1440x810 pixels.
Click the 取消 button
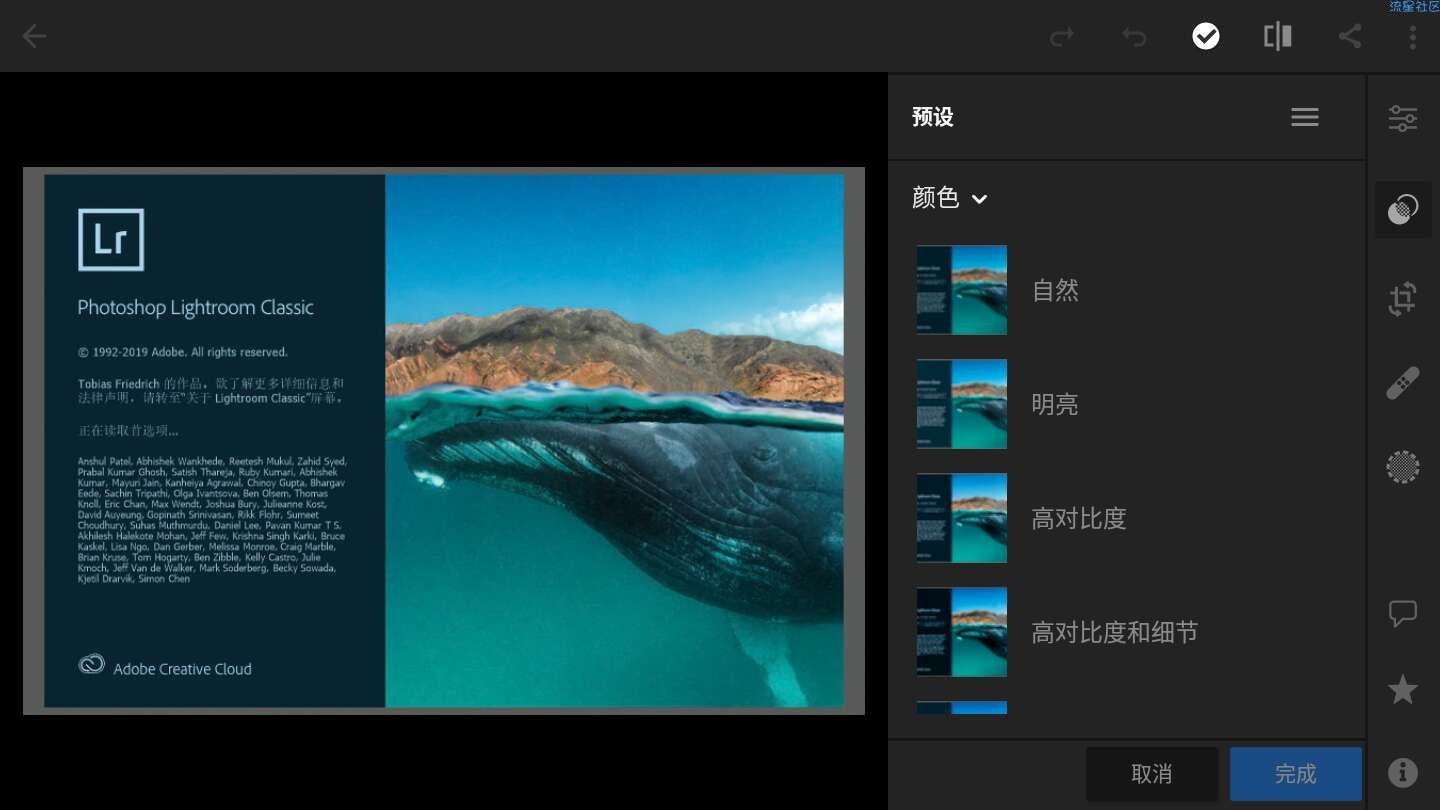1152,774
